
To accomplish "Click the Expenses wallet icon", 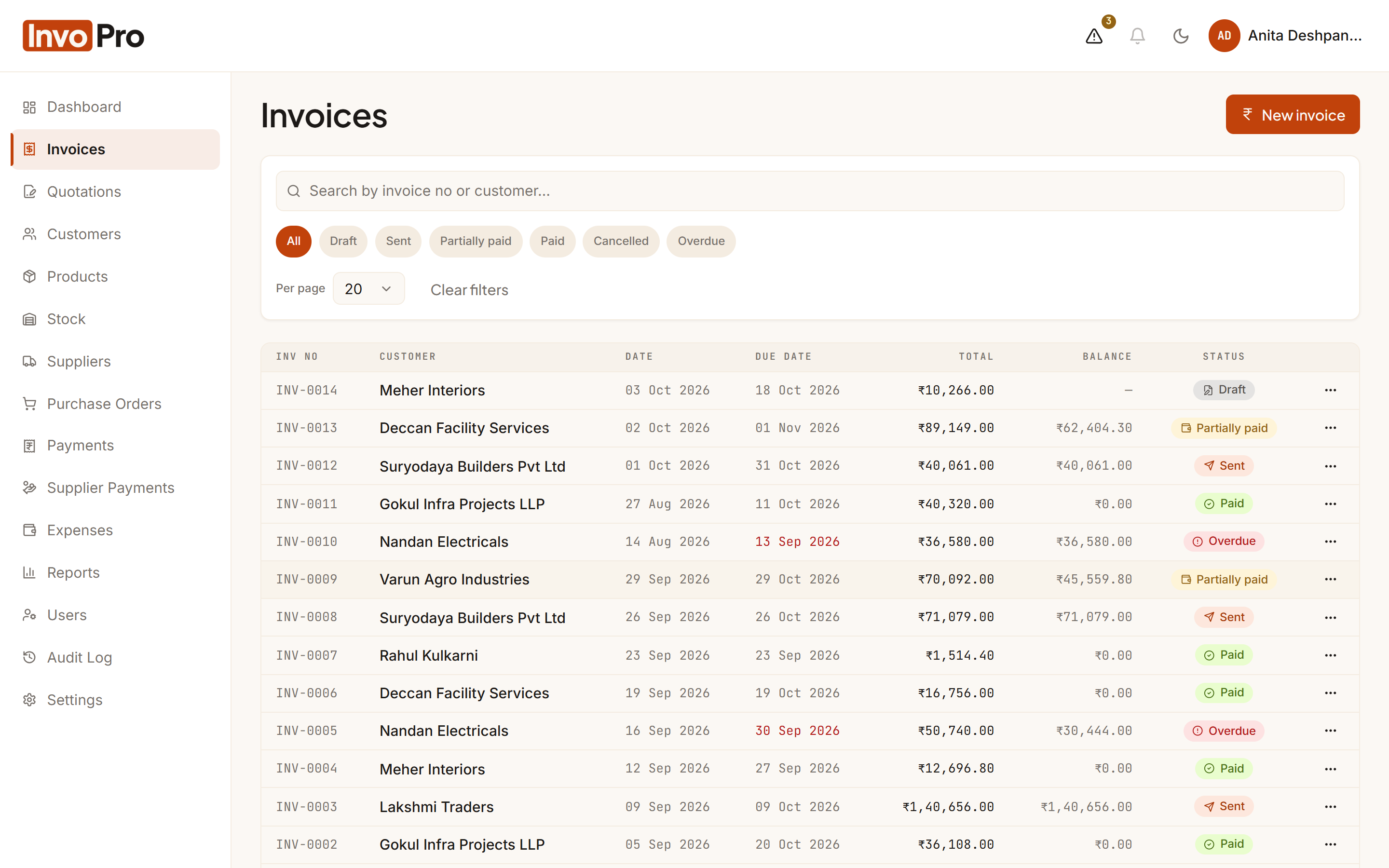I will pos(29,530).
